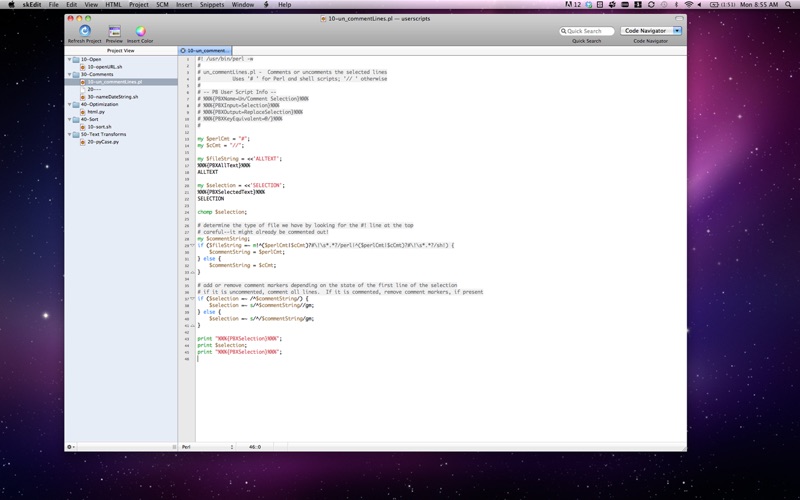
Task: Collapse the 10-Open folder triangle
Action: (x=69, y=59)
